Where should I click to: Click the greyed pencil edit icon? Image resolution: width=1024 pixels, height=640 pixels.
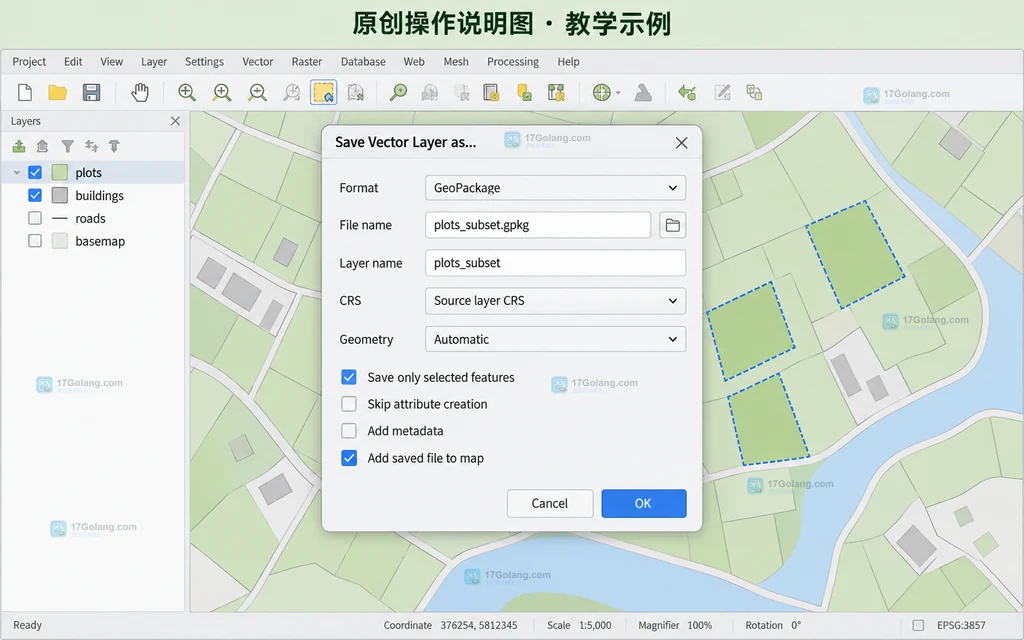[722, 93]
